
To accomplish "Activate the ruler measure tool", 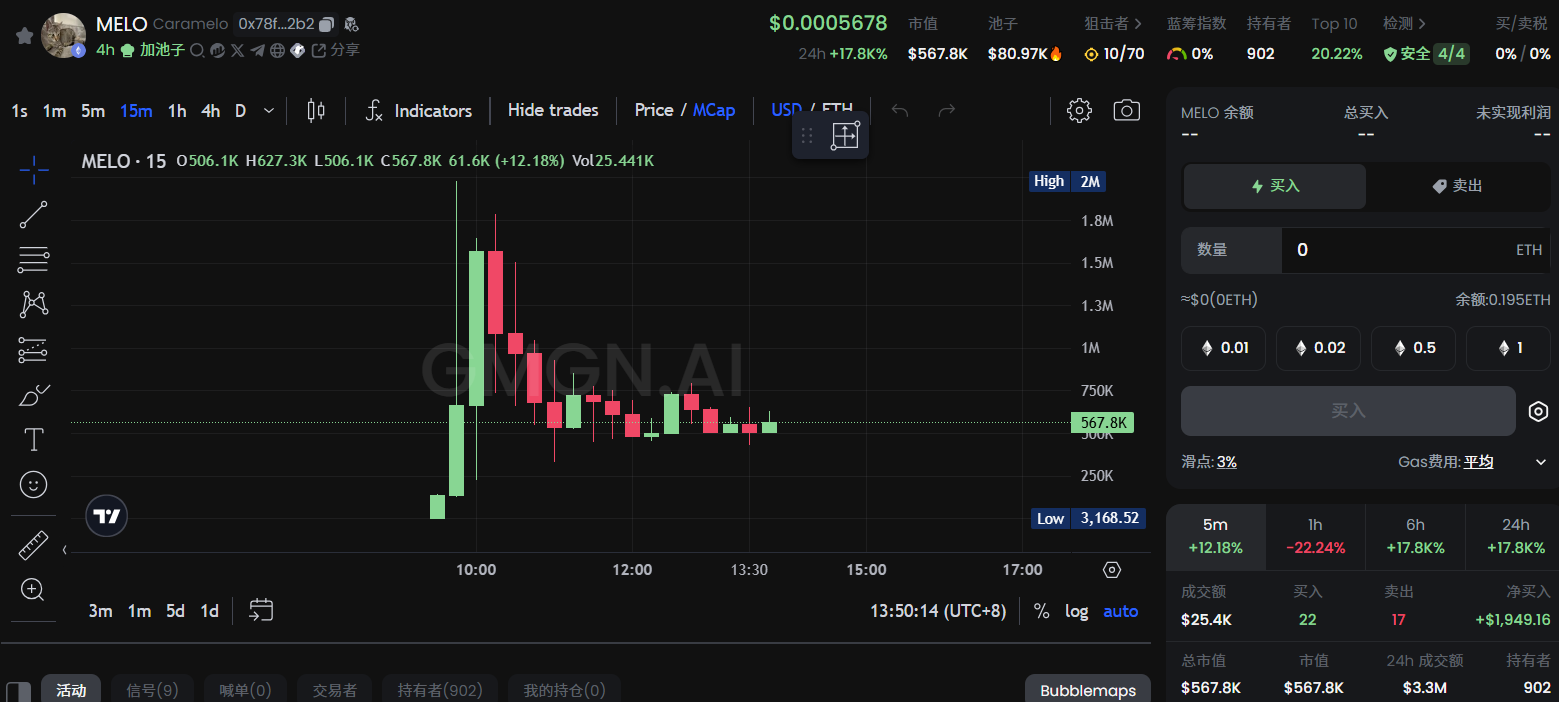I will (34, 545).
